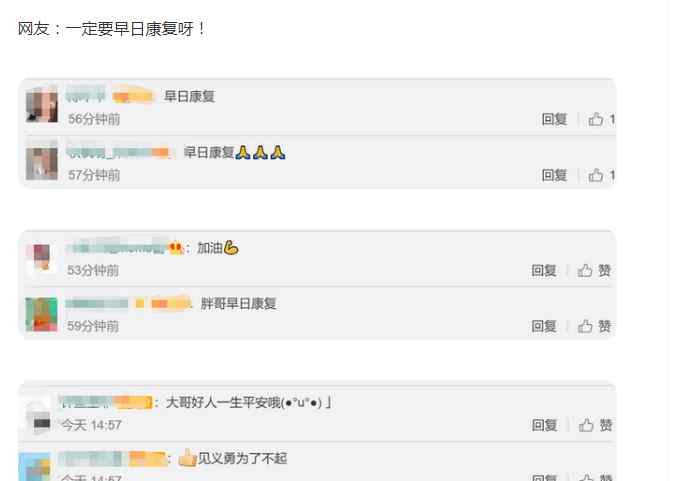Open avatar of the 加油 commenter
This screenshot has width=681, height=481.
click(x=42, y=257)
